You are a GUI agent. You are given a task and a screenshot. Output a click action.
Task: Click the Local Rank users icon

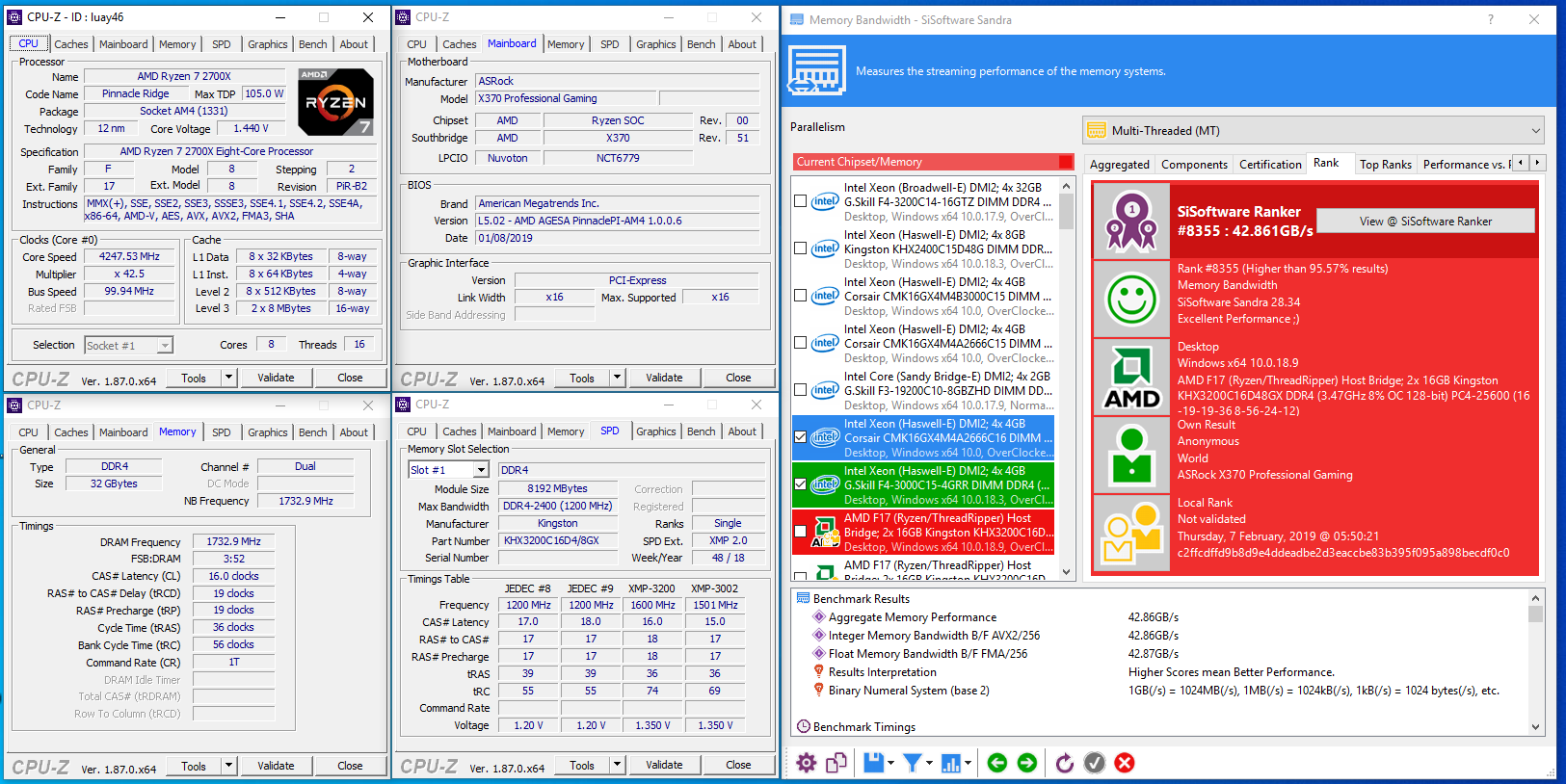click(x=1131, y=535)
